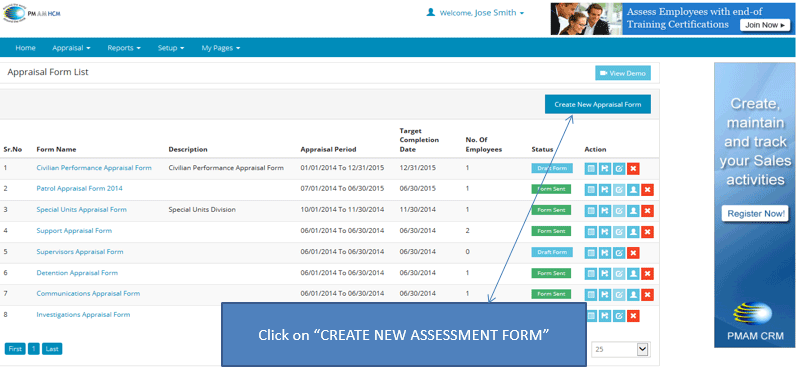The height and width of the screenshot is (389, 801).
Task: Click the person icon for Support Appraisal Form
Action: click(x=633, y=232)
